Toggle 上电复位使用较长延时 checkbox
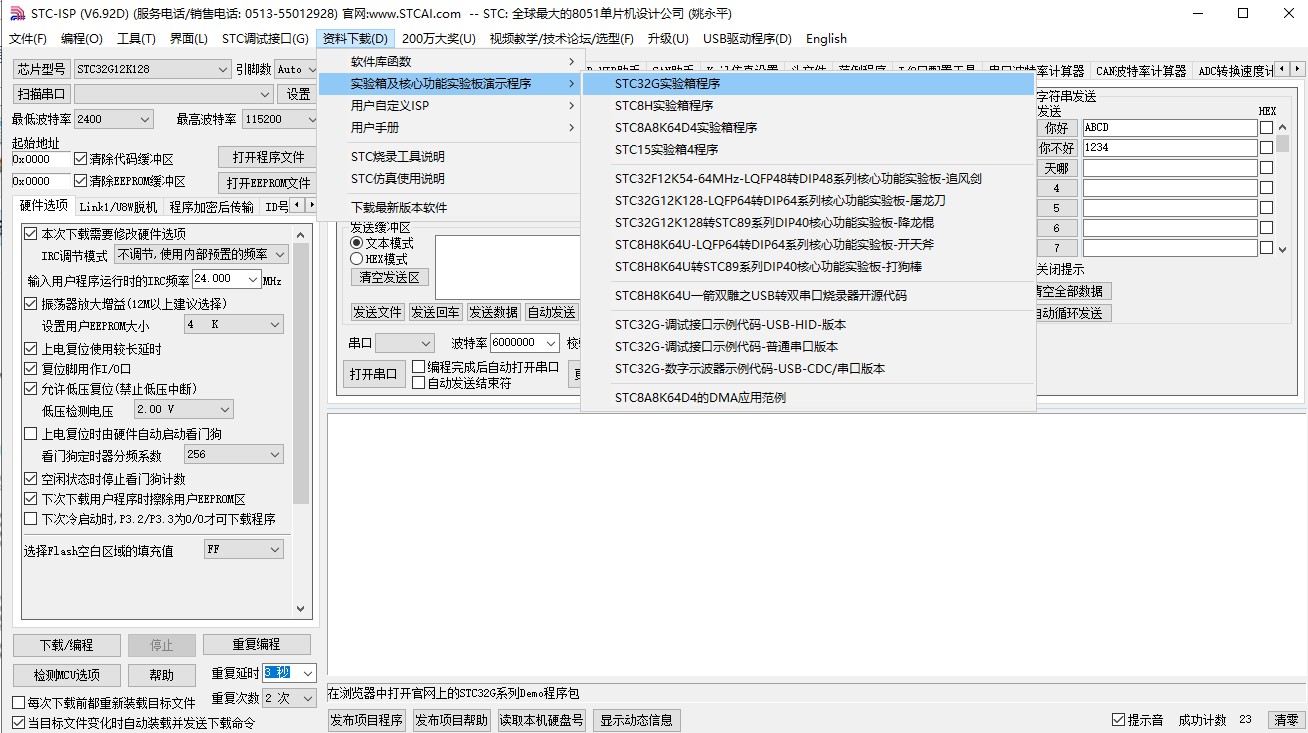1308x733 pixels. pos(30,349)
